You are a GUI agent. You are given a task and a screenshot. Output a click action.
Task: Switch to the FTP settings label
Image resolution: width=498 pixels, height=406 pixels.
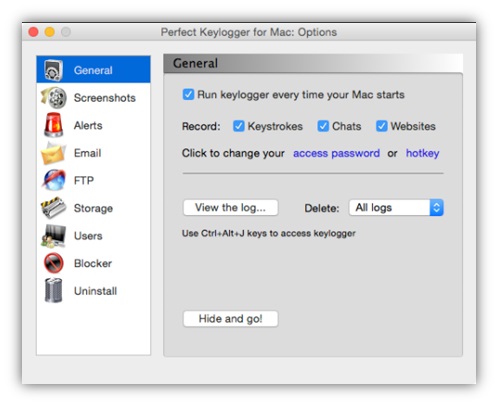pyautogui.click(x=84, y=180)
